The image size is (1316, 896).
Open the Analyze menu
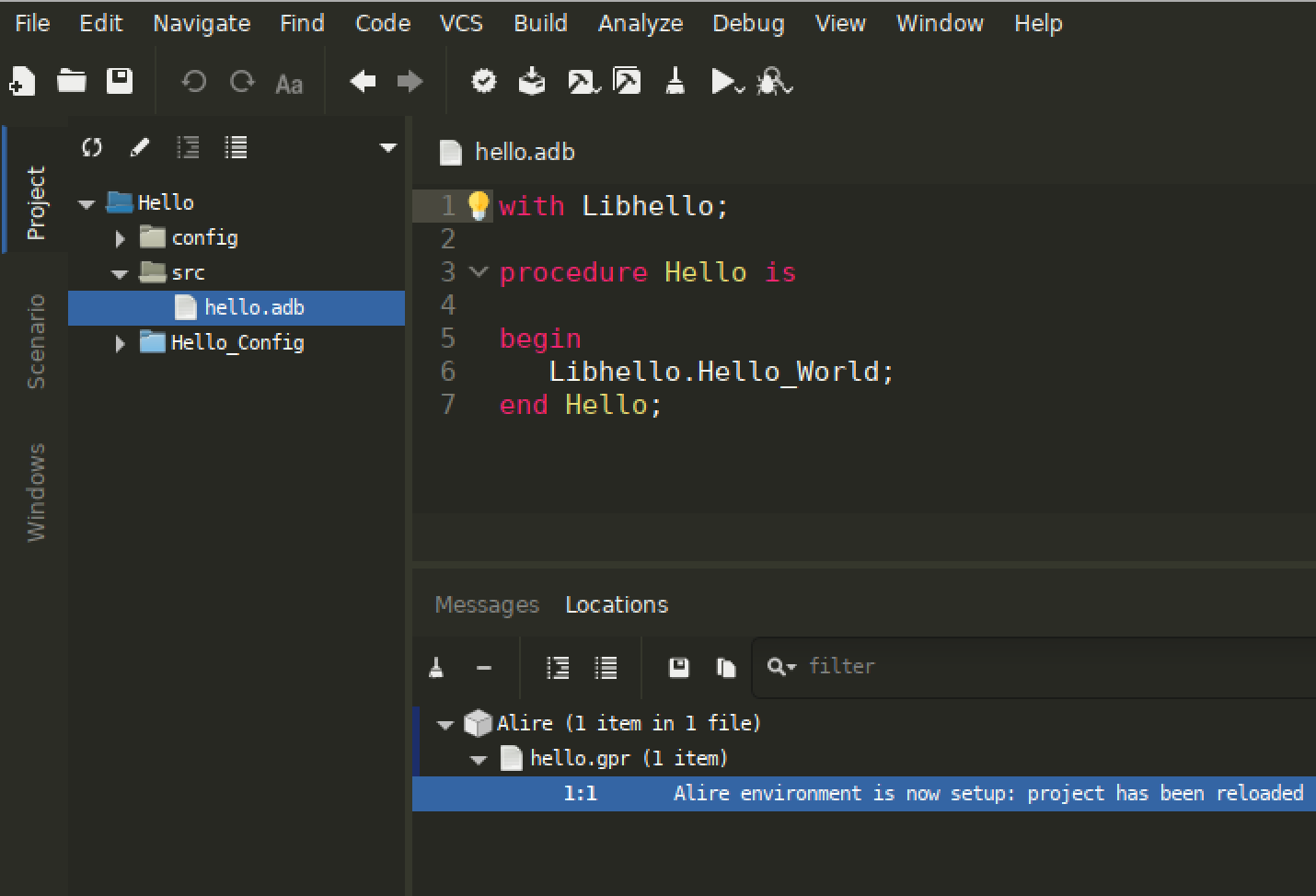tap(641, 23)
